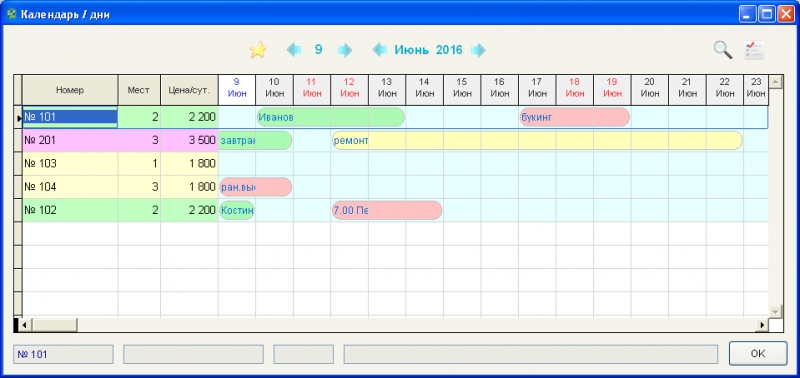Close the Календарь / дни window
Viewport: 800px width, 378px height.
(785, 14)
